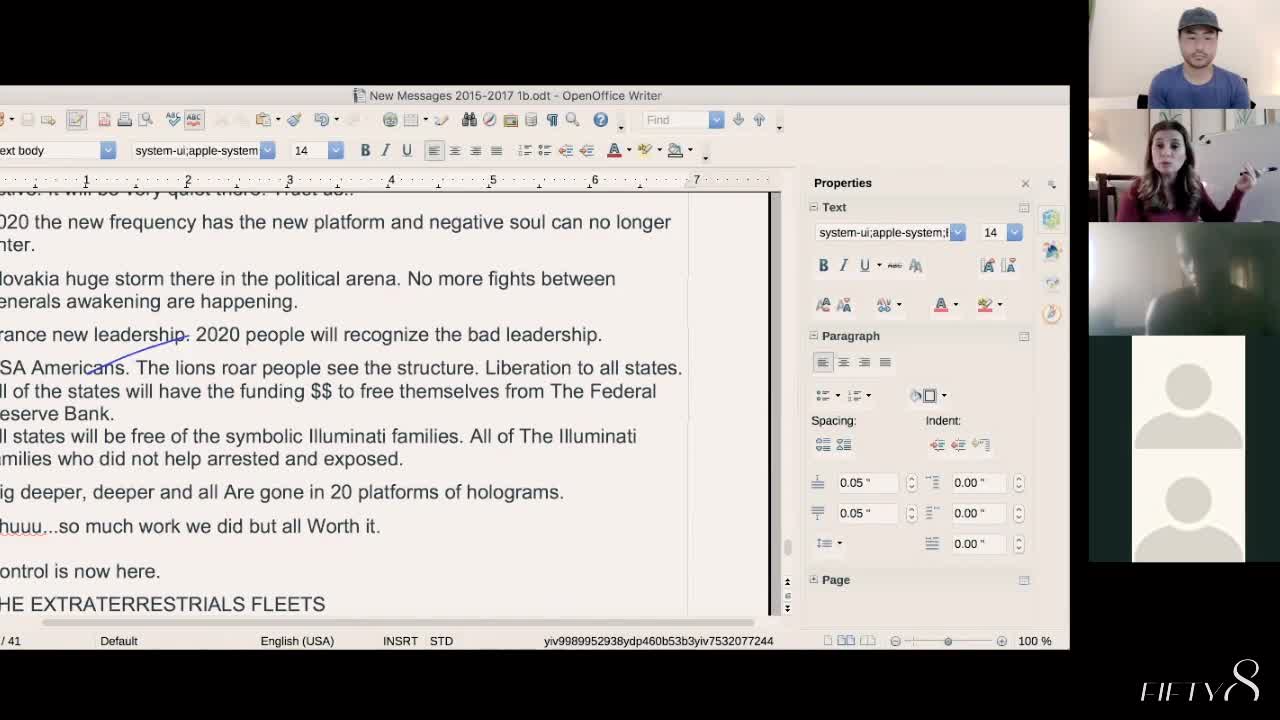Open sidebar font size dropdown
Viewport: 1280px width, 720px height.
coord(1015,232)
